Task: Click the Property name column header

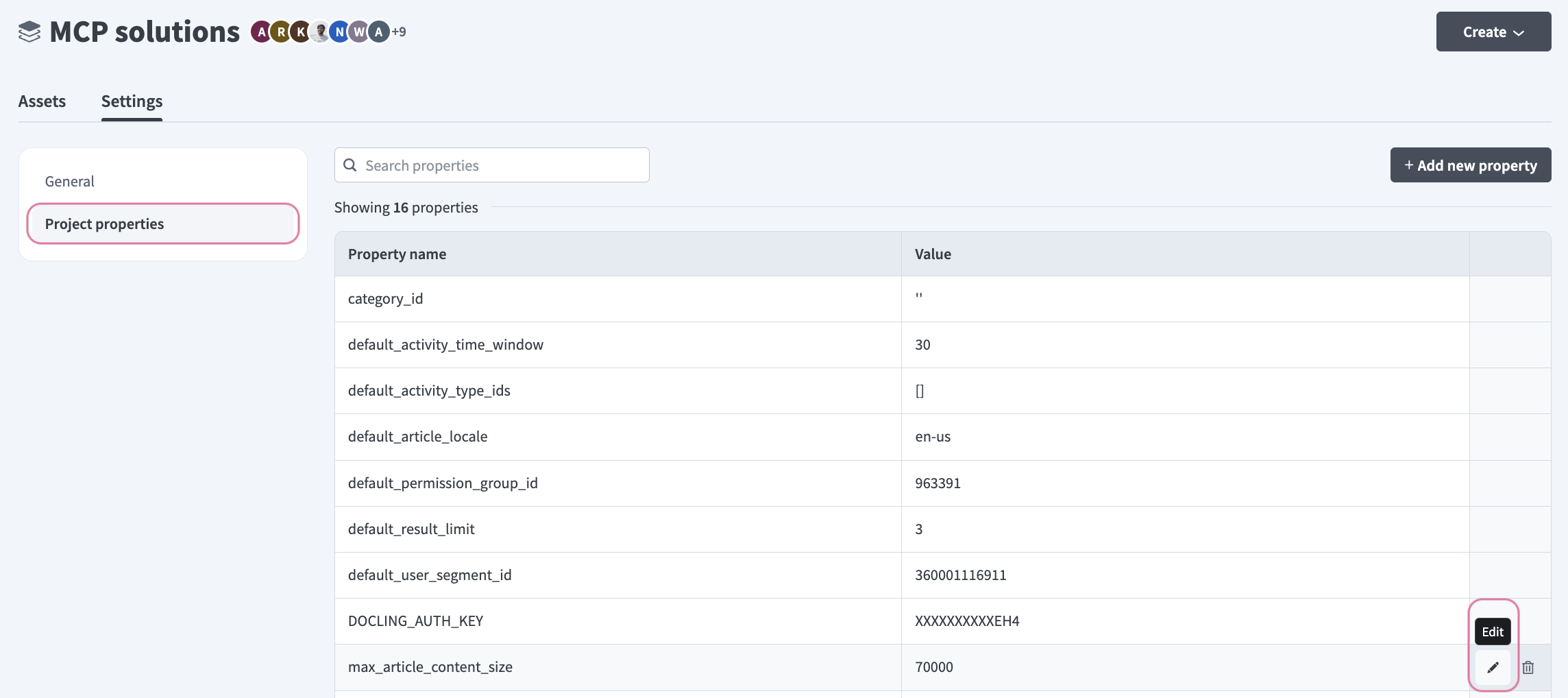Action: pos(397,254)
